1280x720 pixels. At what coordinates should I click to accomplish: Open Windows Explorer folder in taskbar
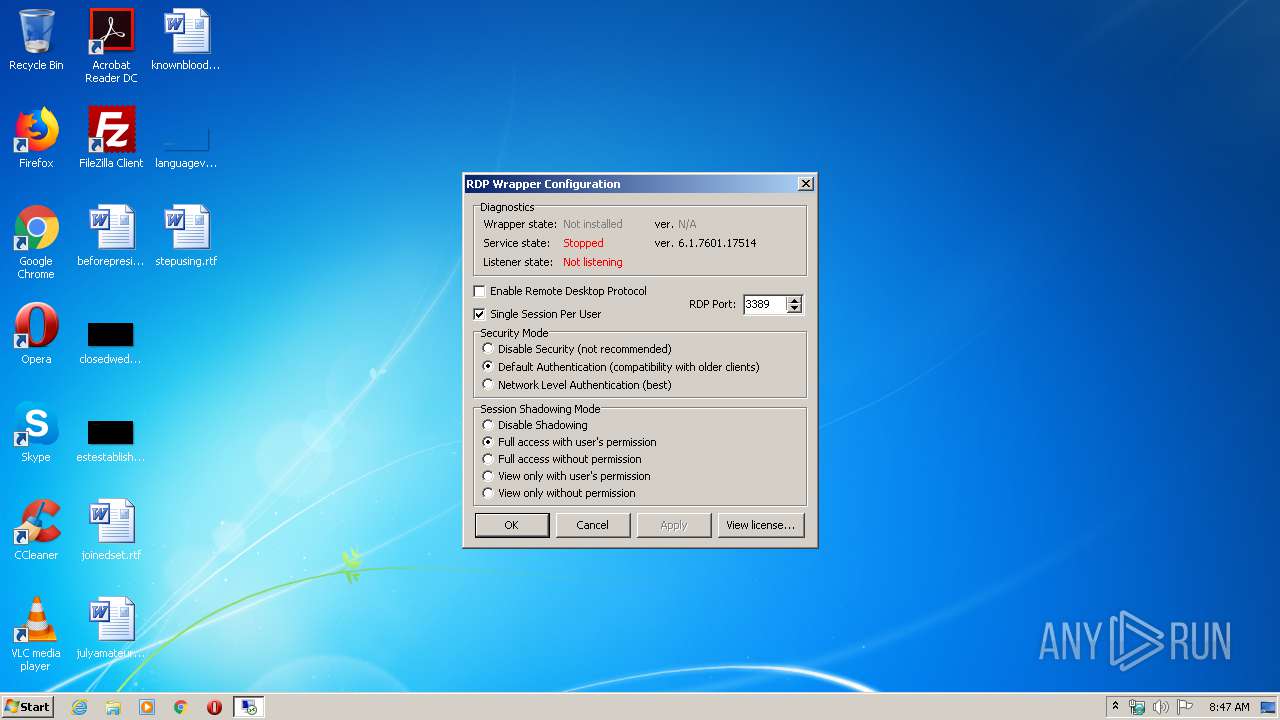tap(113, 707)
